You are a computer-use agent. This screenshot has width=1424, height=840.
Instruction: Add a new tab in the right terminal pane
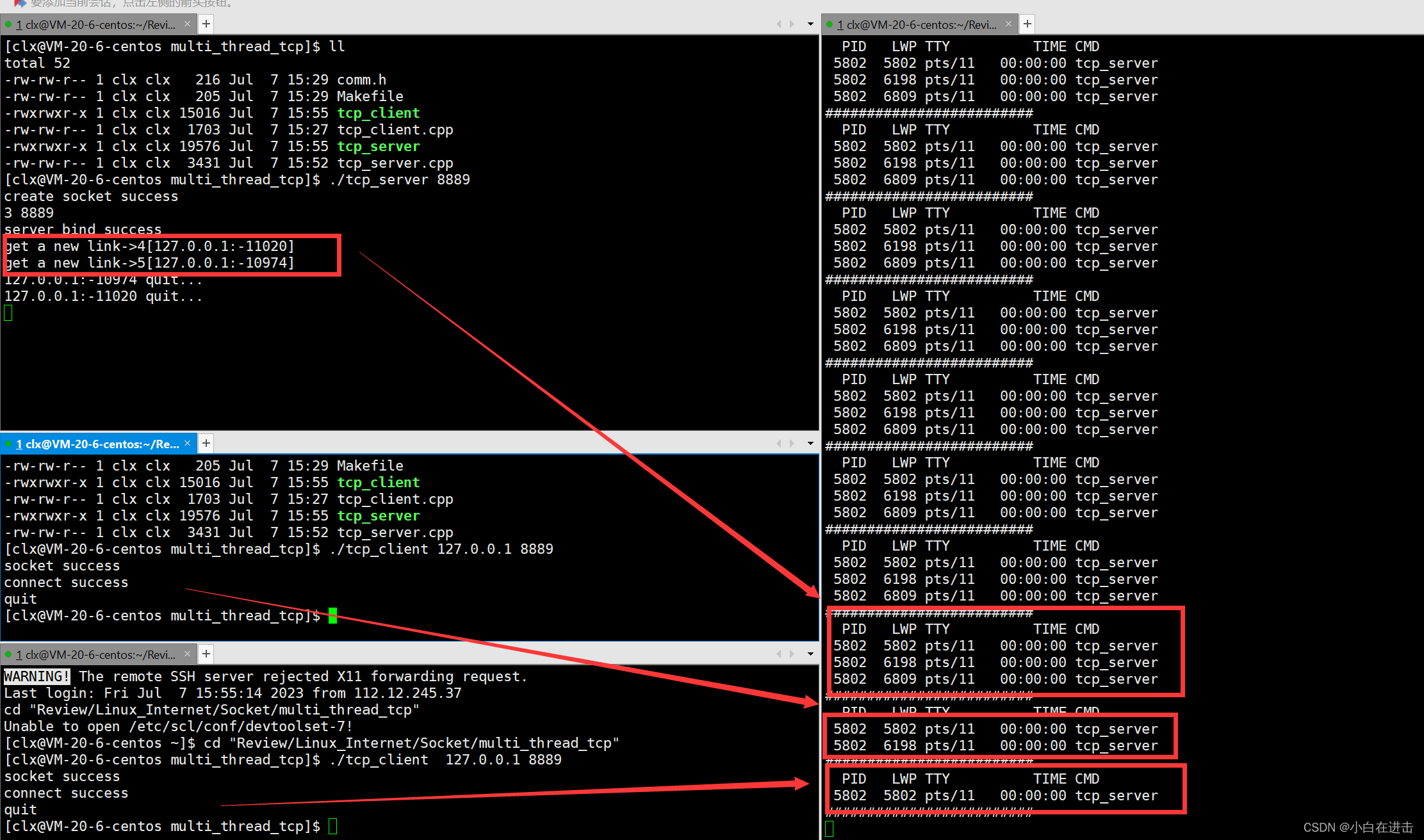[x=1027, y=24]
